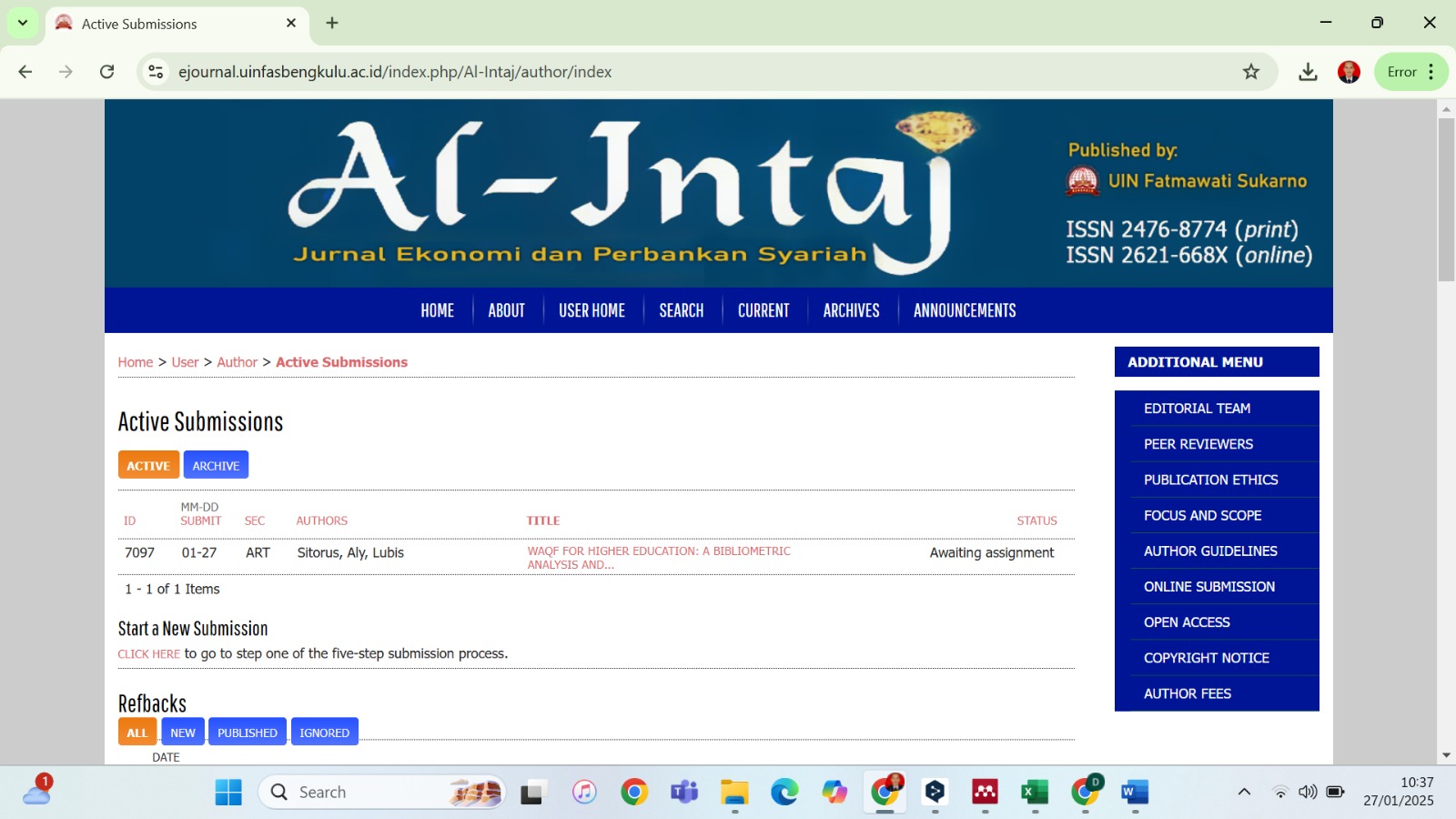Select the User Home menu item
This screenshot has height=819, width=1456.
591,310
